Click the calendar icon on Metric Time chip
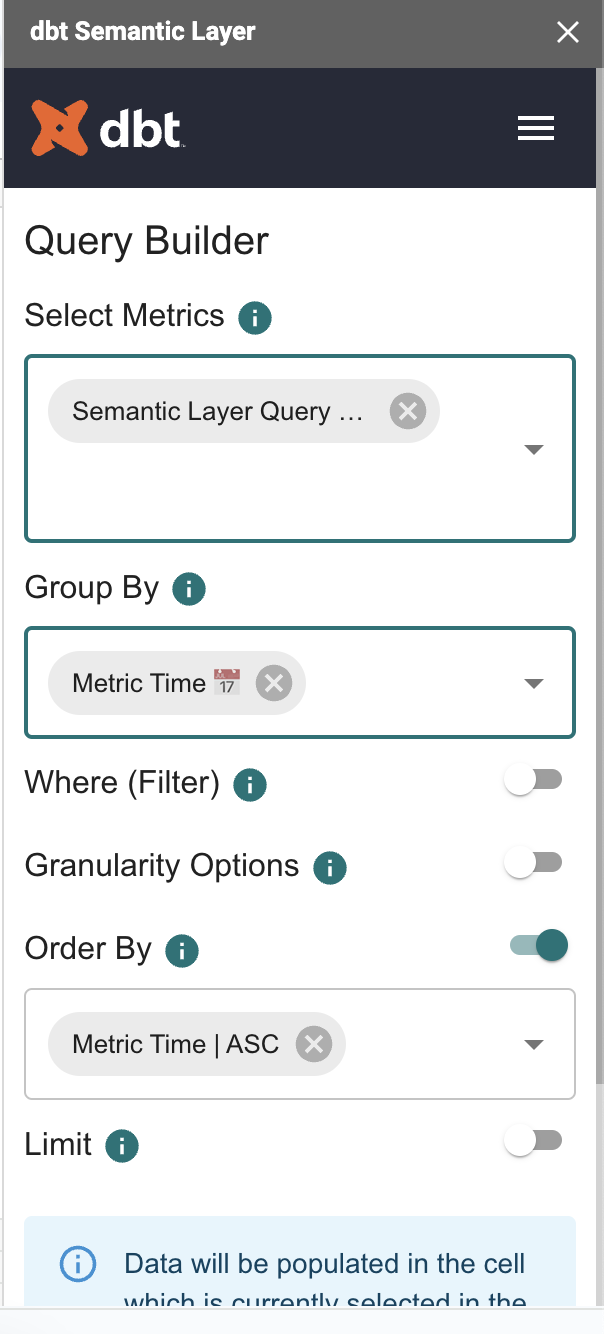This screenshot has height=1334, width=604. pos(227,682)
